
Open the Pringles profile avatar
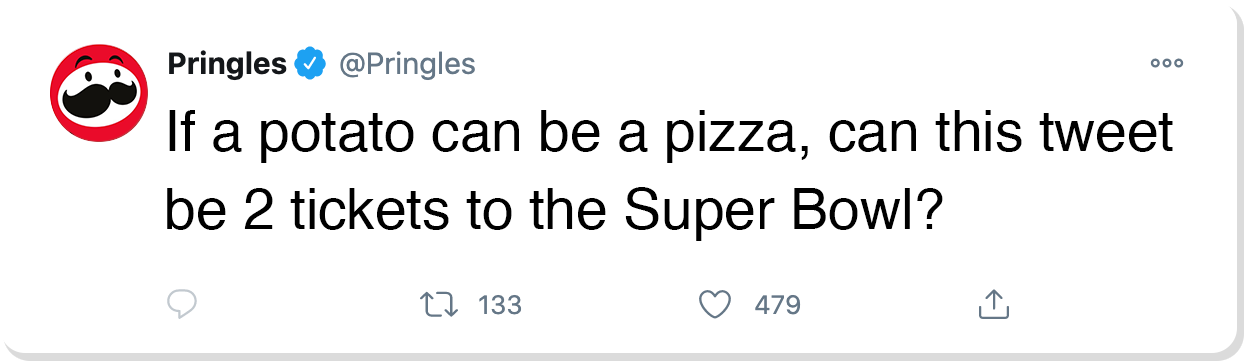point(93,94)
